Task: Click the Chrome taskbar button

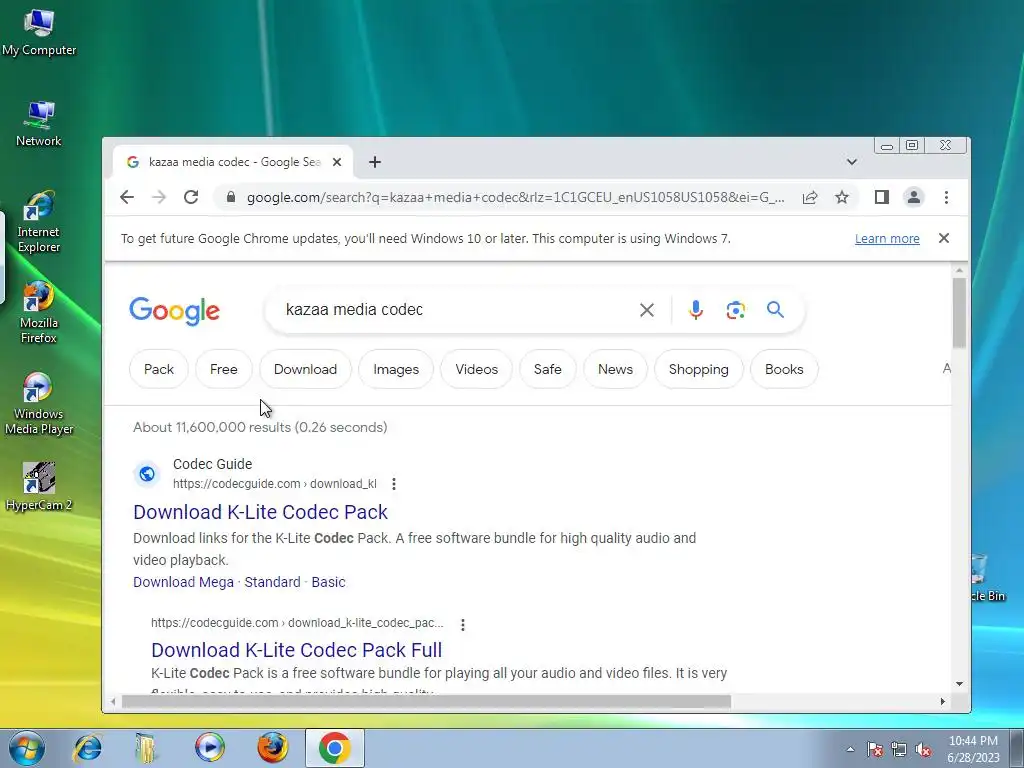Action: [x=334, y=748]
